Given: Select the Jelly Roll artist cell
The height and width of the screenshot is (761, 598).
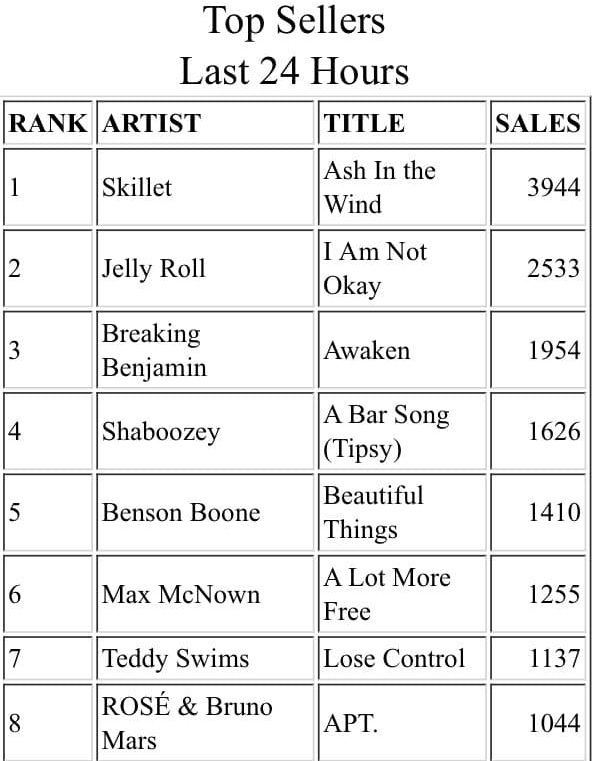Looking at the screenshot, I should (205, 268).
